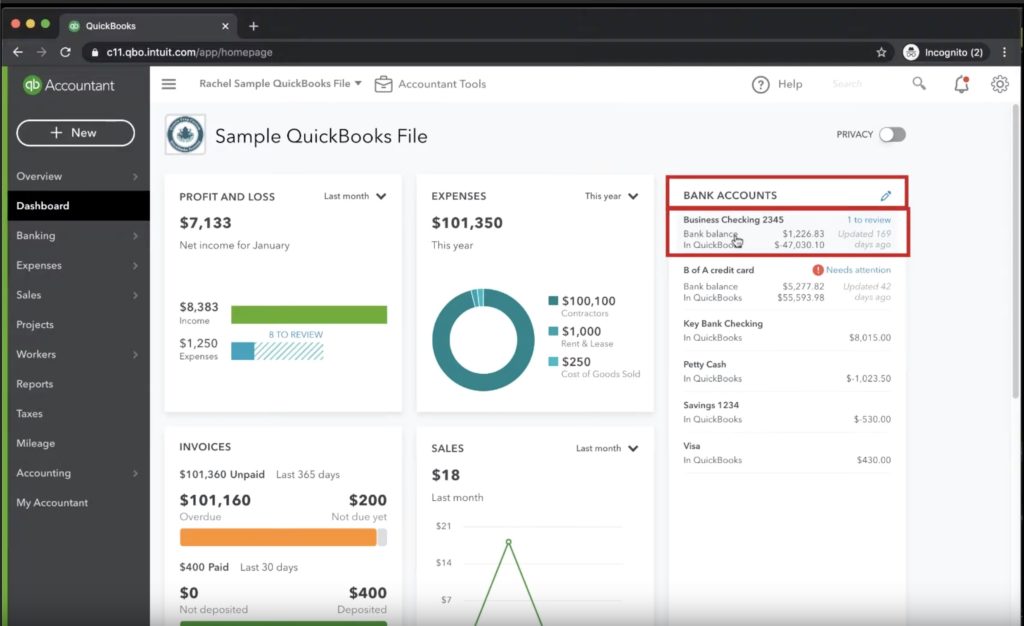Click the $7,133 net income amount
This screenshot has height=626, width=1024.
[206, 223]
